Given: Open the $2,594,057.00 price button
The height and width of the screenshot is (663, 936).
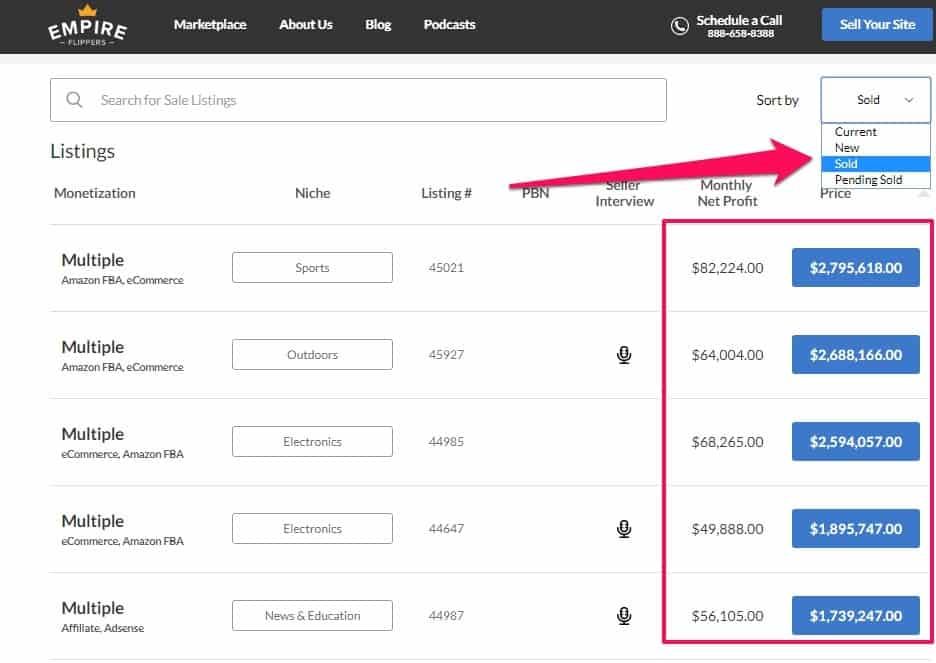Looking at the screenshot, I should tap(855, 442).
